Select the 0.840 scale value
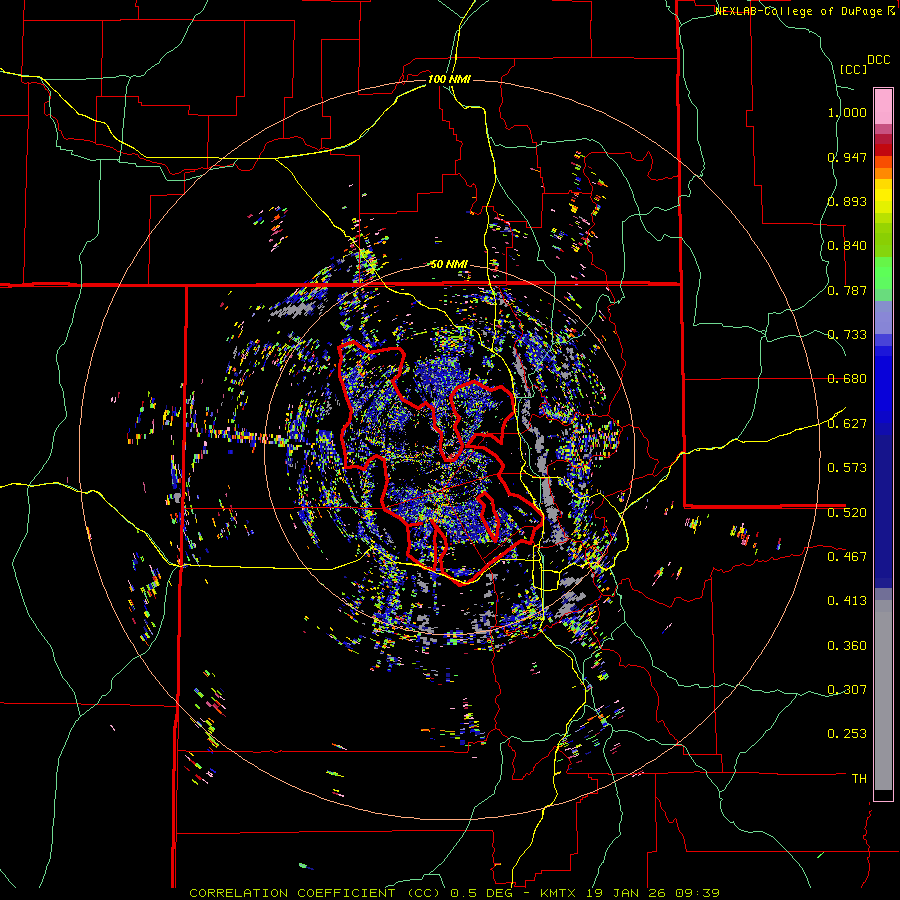The height and width of the screenshot is (900, 900). [847, 246]
